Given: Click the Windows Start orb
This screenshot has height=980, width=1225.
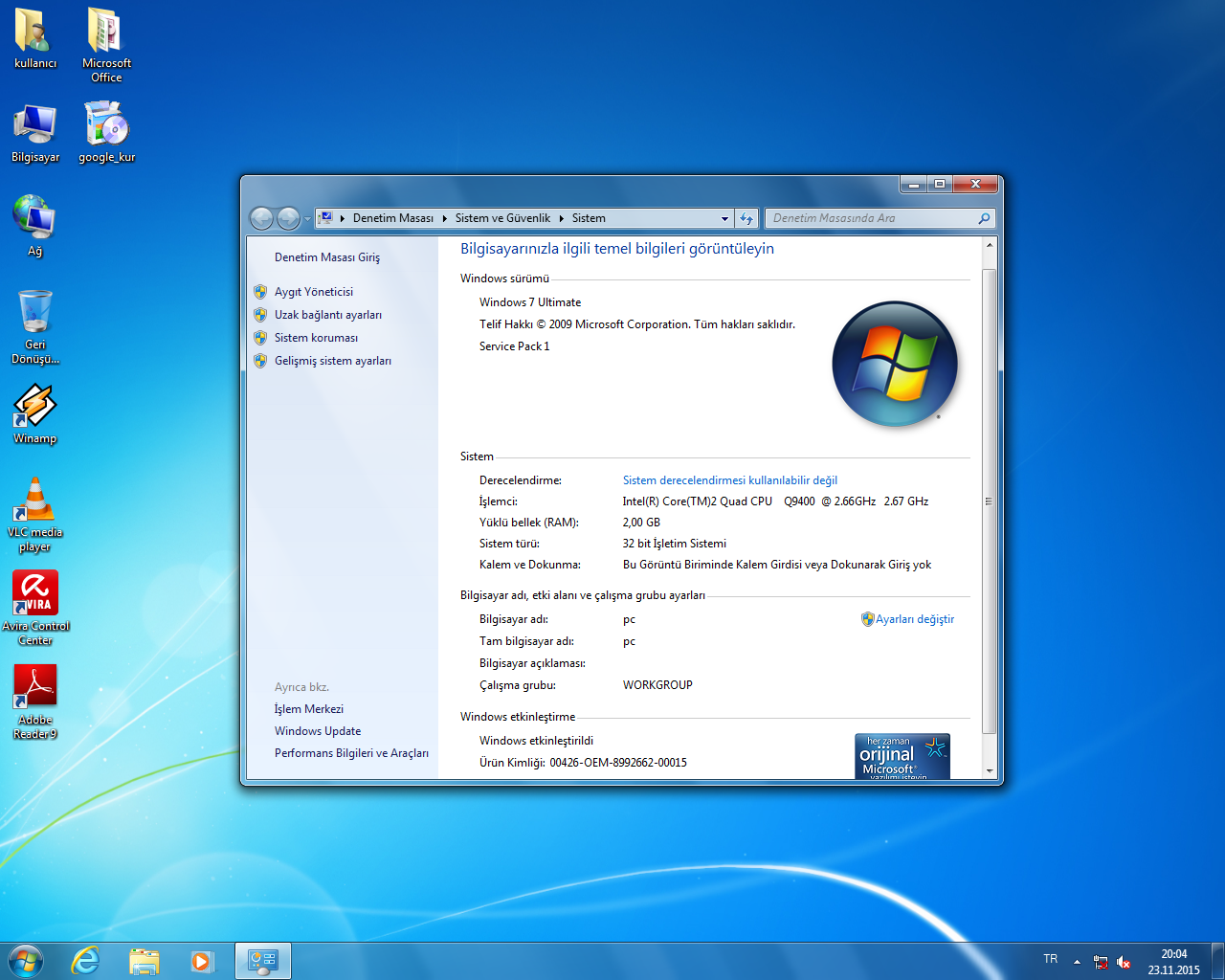Looking at the screenshot, I should tap(26, 961).
